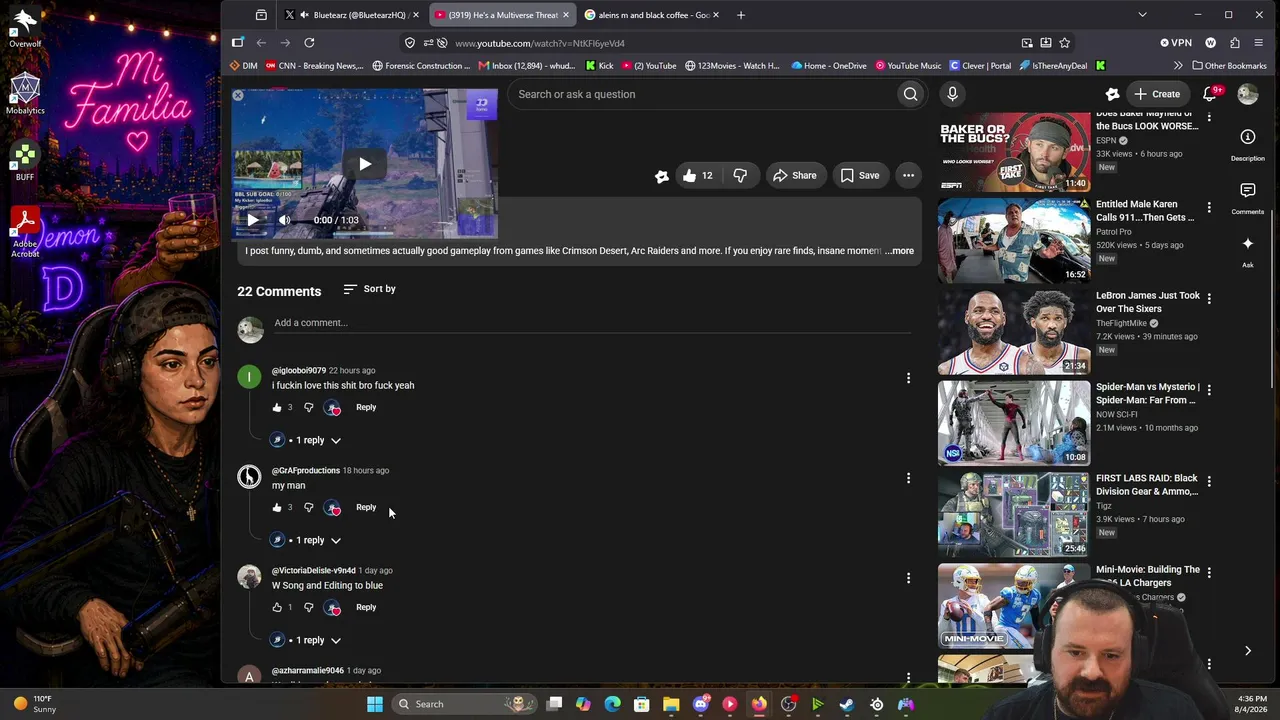
Task: Close the YouTube 'Multiverse Threat' tab
Action: pos(566,15)
